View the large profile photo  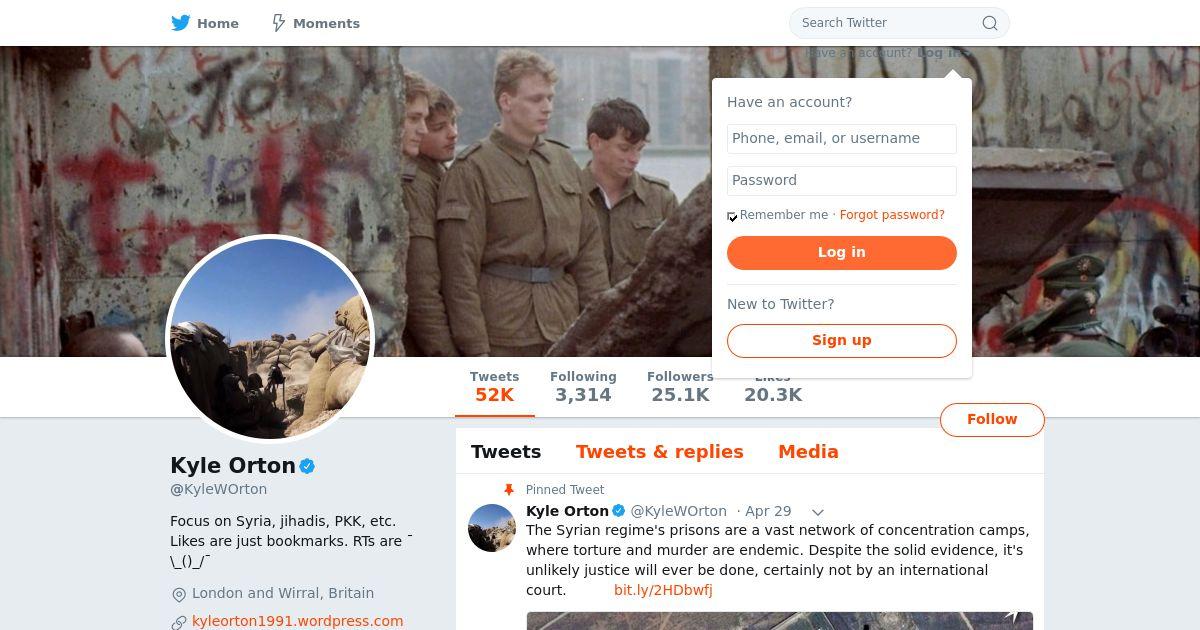point(270,339)
